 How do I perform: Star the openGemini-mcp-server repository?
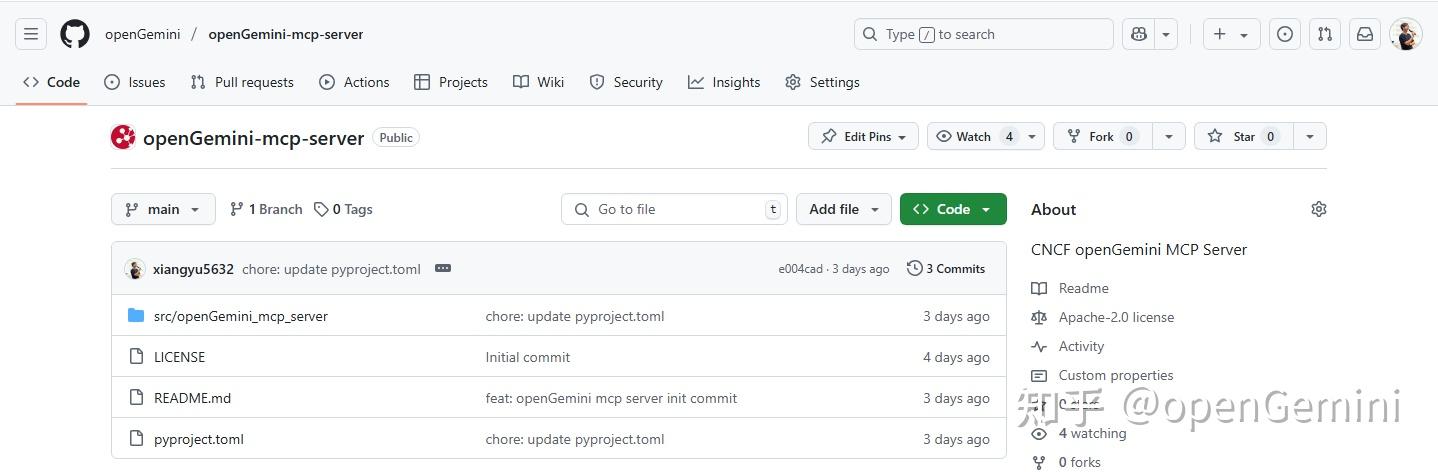pos(1243,136)
